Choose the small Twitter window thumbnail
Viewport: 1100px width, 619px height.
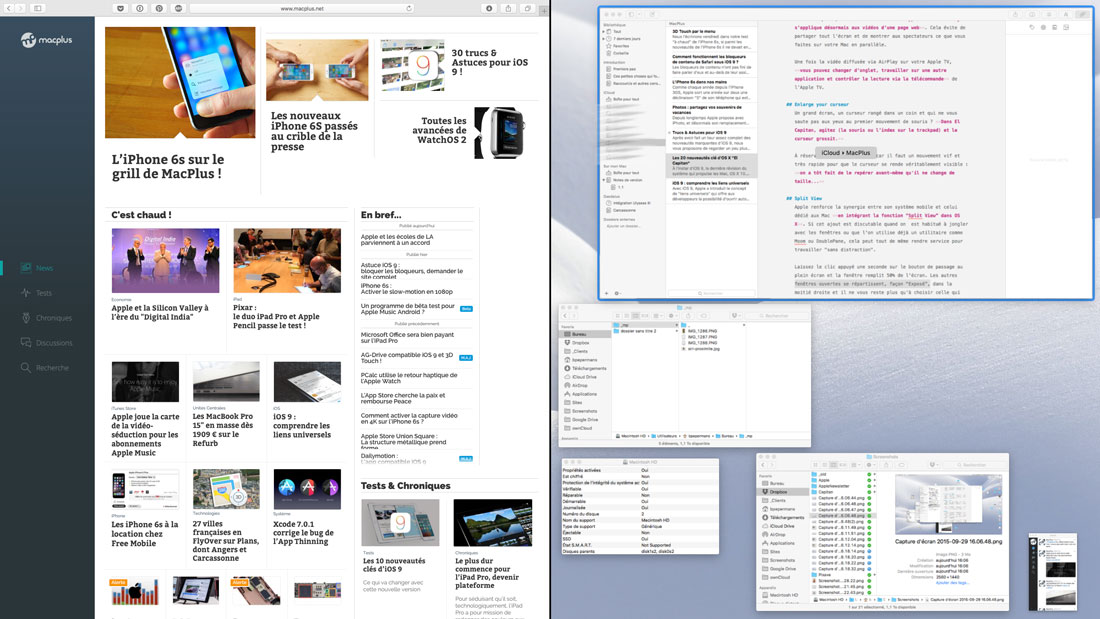tap(1052, 572)
